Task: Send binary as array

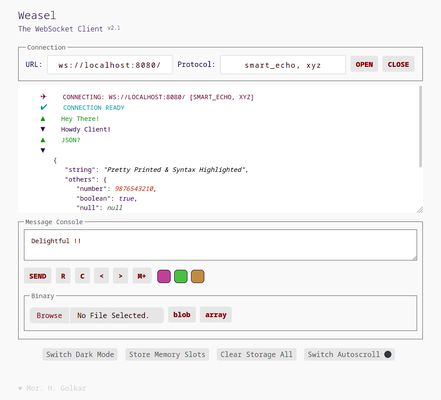Action: [216, 315]
